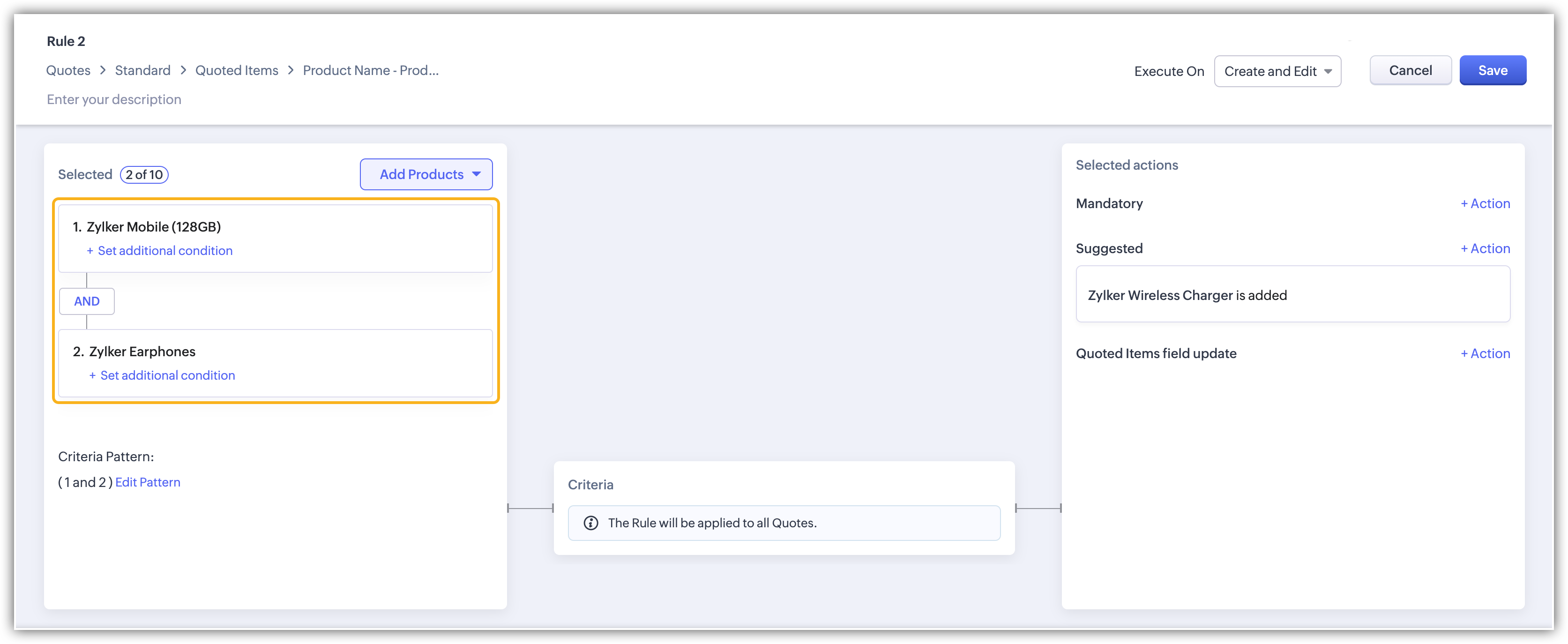Set additional condition for Zylker Mobile (128GB)
Image resolution: width=1568 pixels, height=644 pixels.
164,251
